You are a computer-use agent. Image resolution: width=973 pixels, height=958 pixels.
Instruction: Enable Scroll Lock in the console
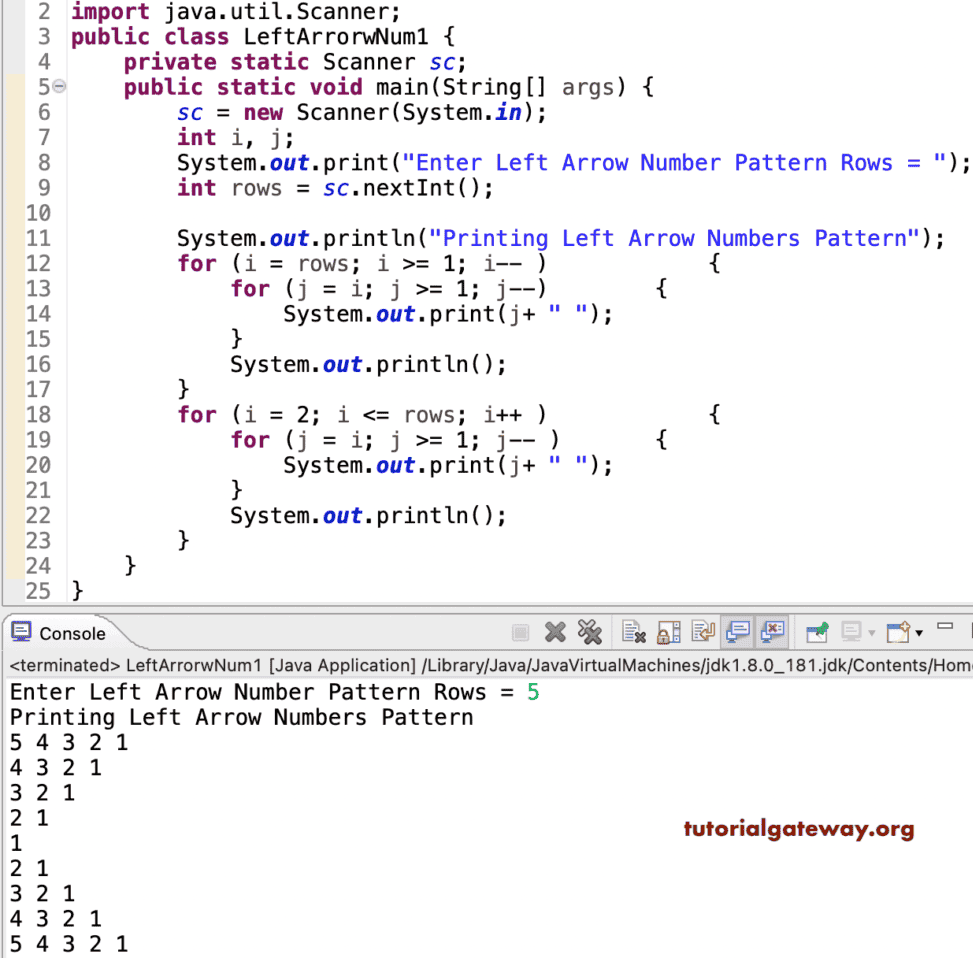click(x=668, y=631)
